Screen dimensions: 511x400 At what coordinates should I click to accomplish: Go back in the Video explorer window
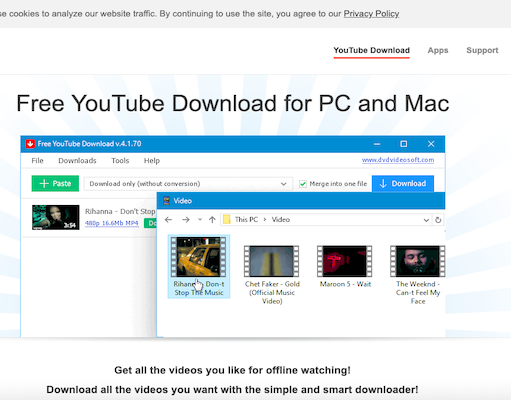pyautogui.click(x=169, y=220)
